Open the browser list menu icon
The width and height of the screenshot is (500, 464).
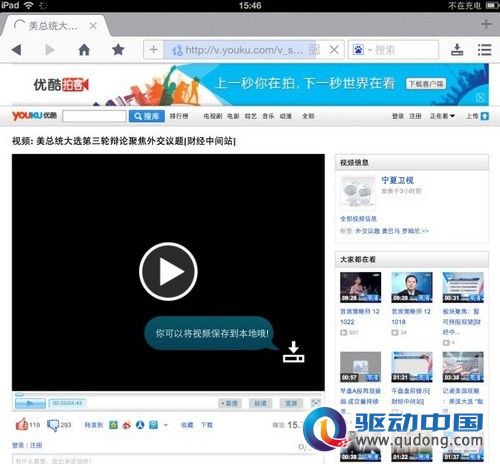(x=484, y=50)
